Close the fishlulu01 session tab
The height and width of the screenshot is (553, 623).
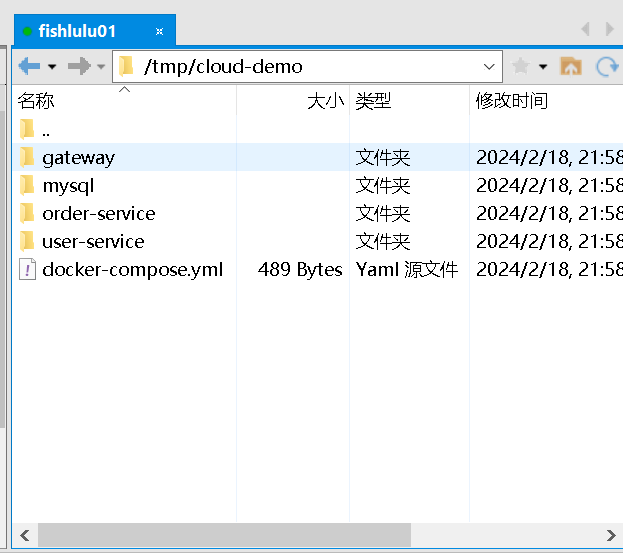pyautogui.click(x=160, y=31)
